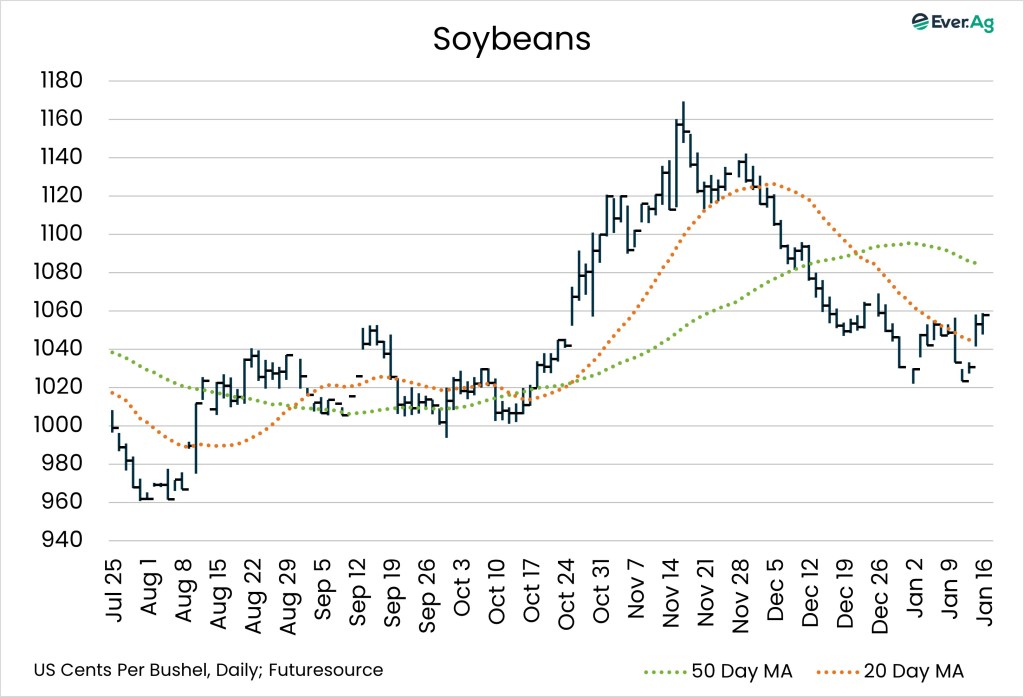Click the Jan 2 date label
Screen dimensions: 1024x697
[x=916, y=601]
